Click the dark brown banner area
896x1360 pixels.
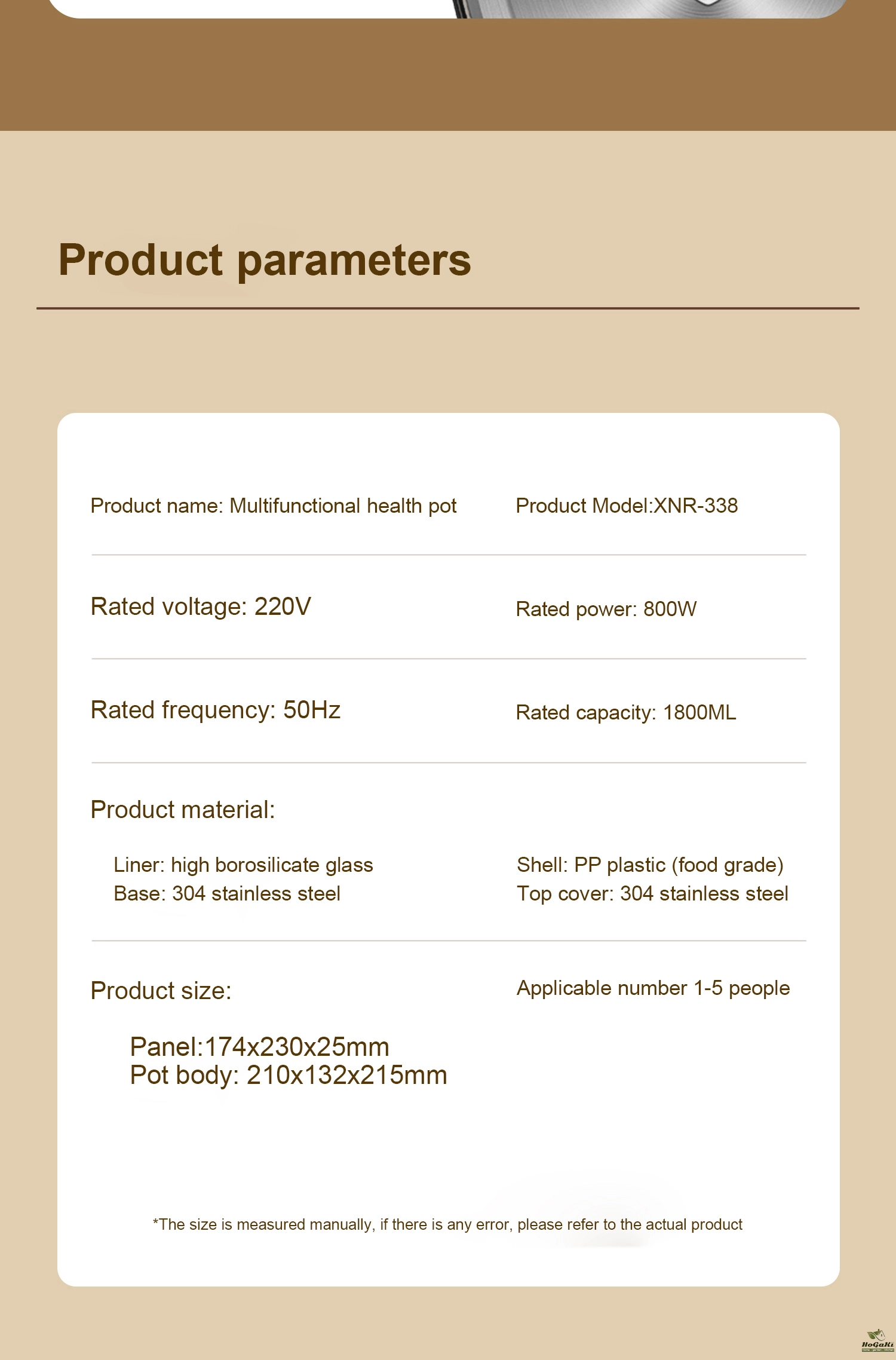coord(448,74)
